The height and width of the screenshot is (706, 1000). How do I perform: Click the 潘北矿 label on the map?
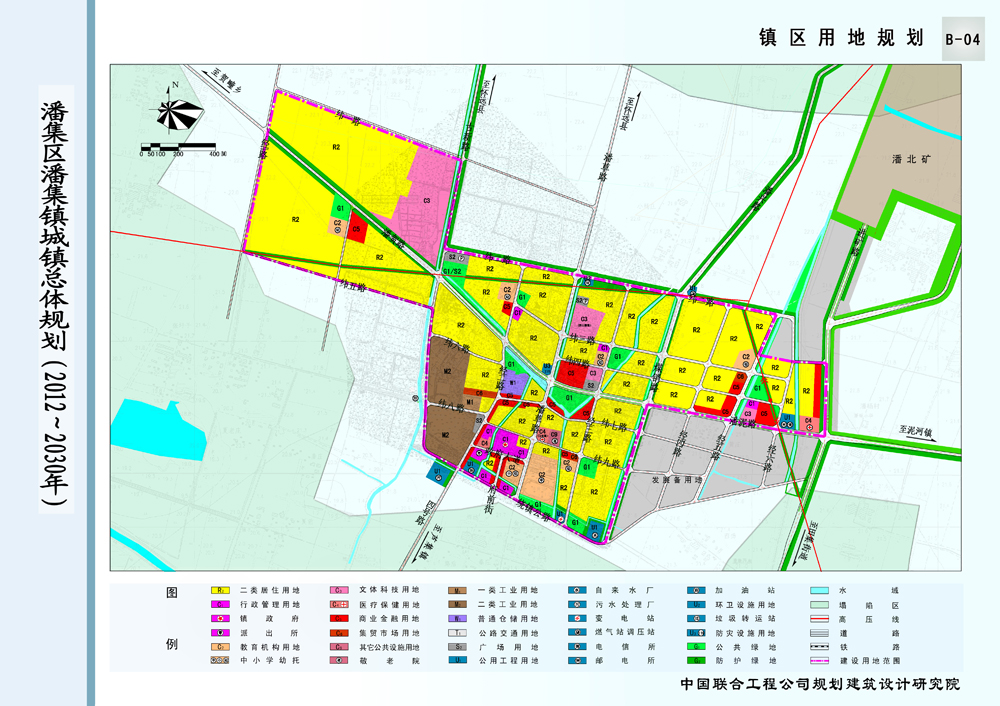[911, 158]
